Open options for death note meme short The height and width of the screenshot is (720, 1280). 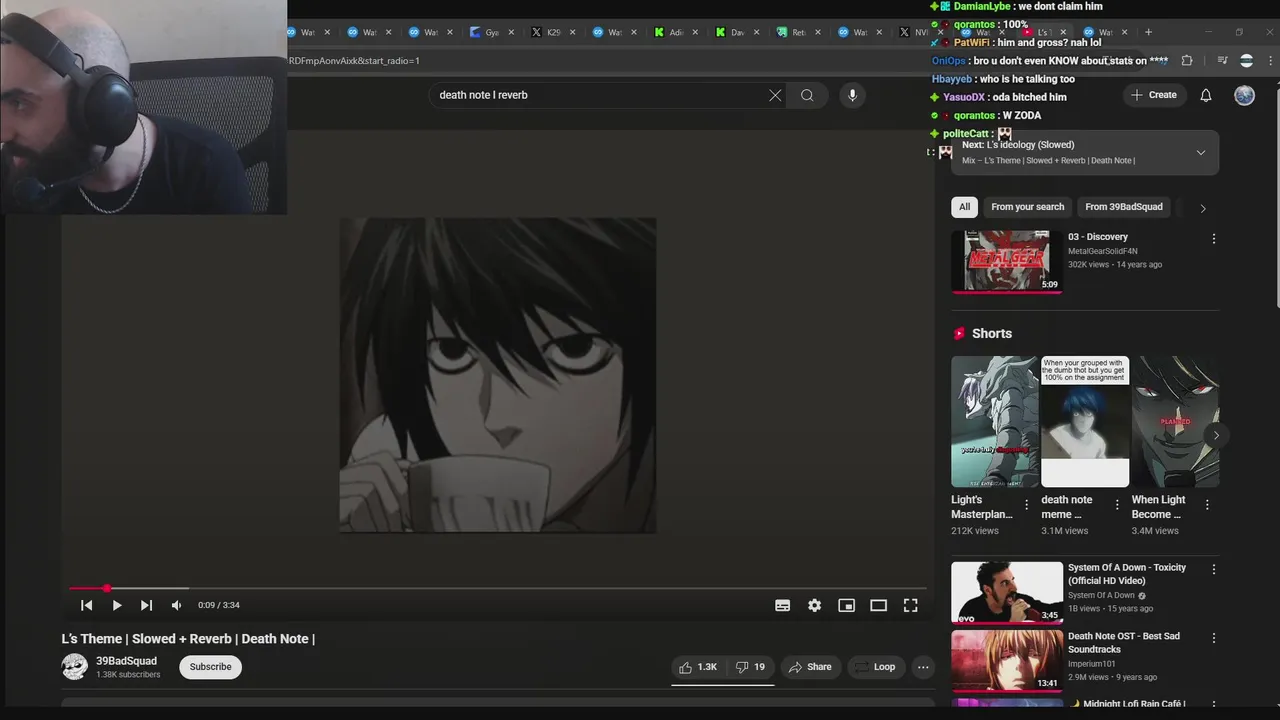[1117, 505]
